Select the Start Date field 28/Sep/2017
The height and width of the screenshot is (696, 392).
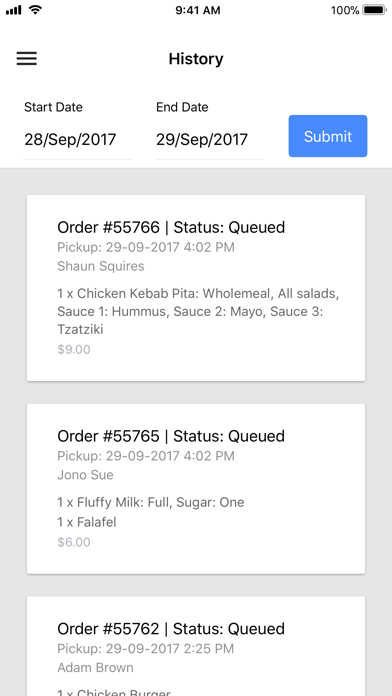click(x=77, y=140)
